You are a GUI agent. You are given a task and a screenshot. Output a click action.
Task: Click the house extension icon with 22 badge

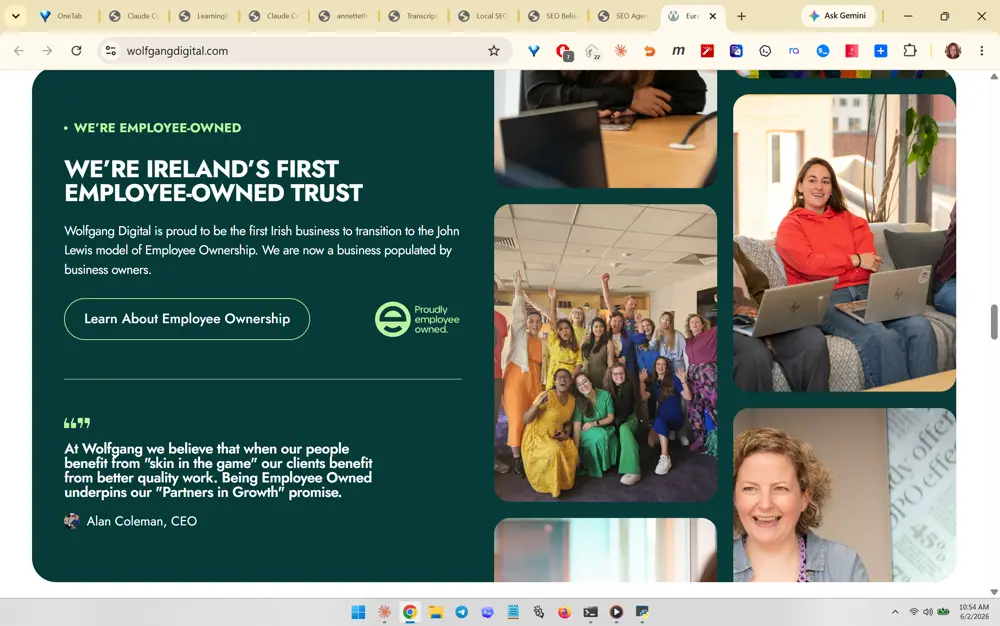coord(592,51)
